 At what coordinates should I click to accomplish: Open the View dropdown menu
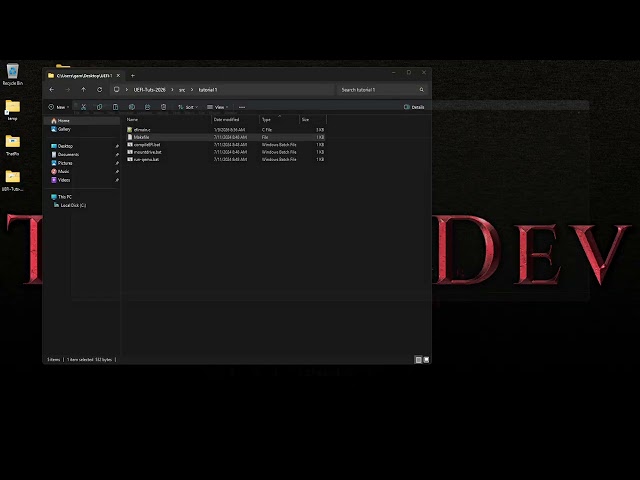pos(217,107)
